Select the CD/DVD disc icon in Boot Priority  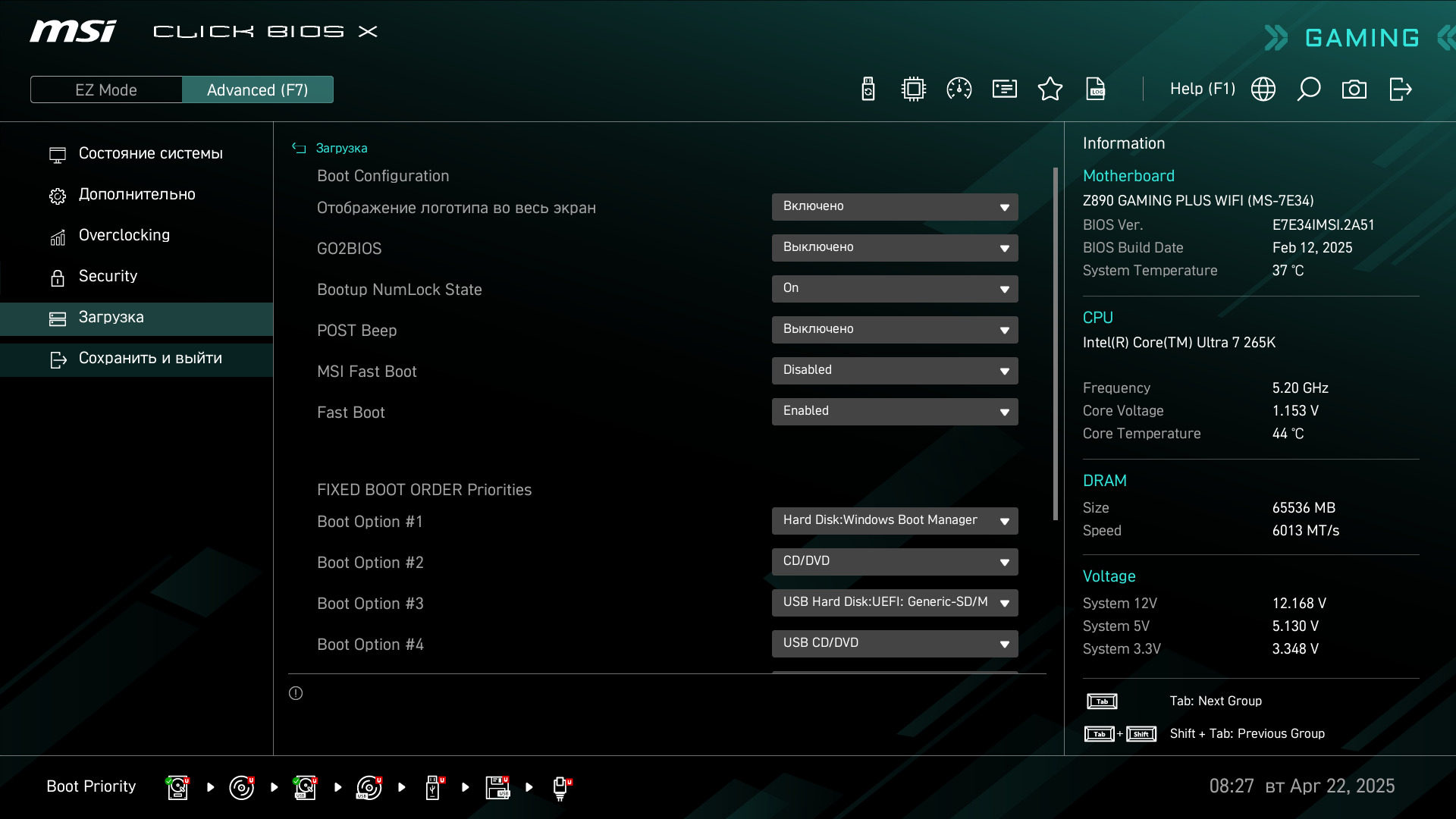pyautogui.click(x=242, y=787)
